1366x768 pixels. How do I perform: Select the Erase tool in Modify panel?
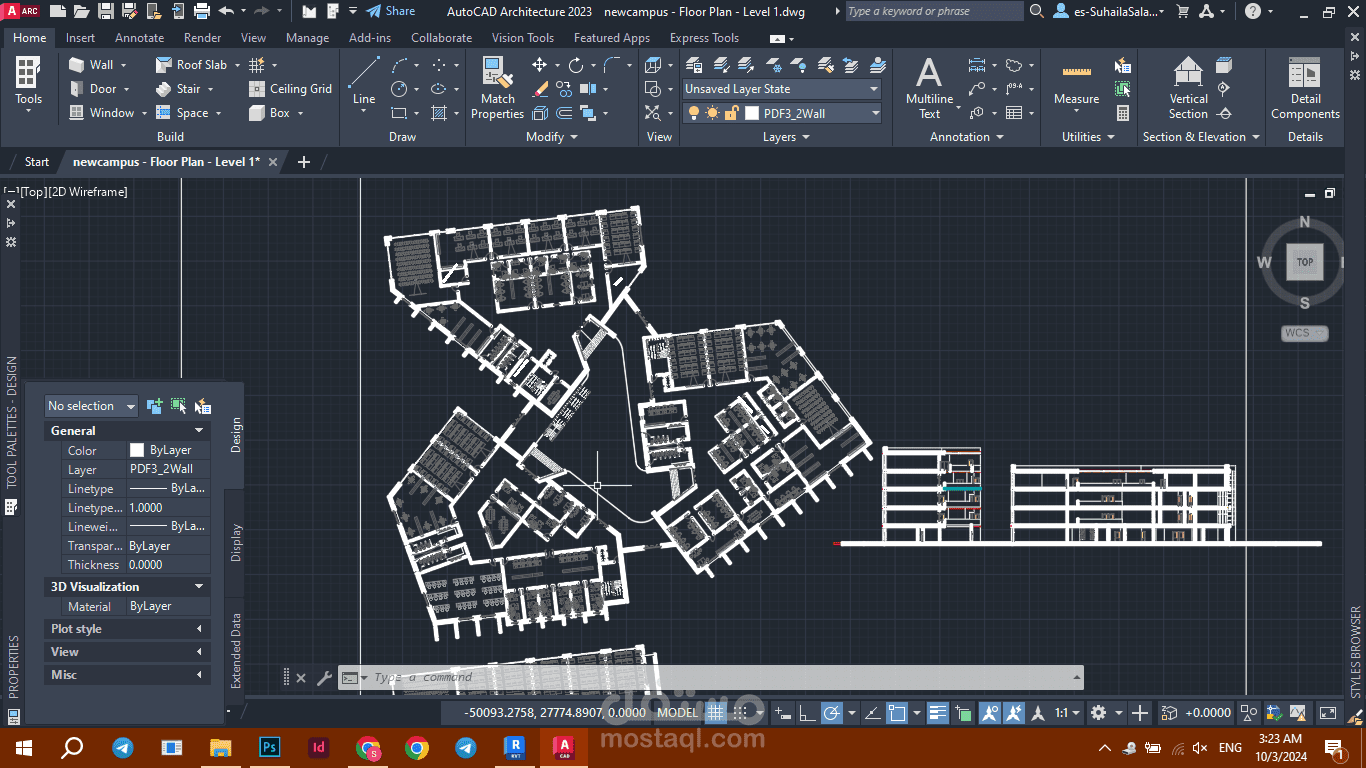coord(540,89)
